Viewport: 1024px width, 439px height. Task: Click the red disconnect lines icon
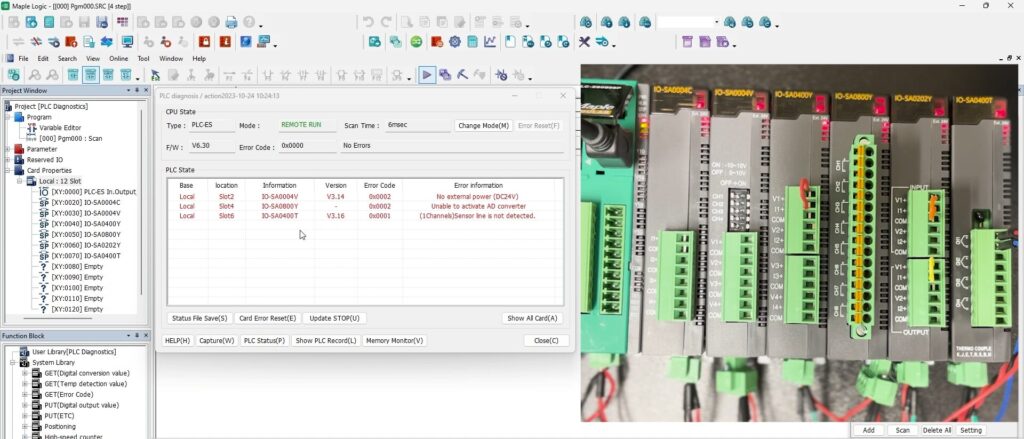[x=35, y=42]
